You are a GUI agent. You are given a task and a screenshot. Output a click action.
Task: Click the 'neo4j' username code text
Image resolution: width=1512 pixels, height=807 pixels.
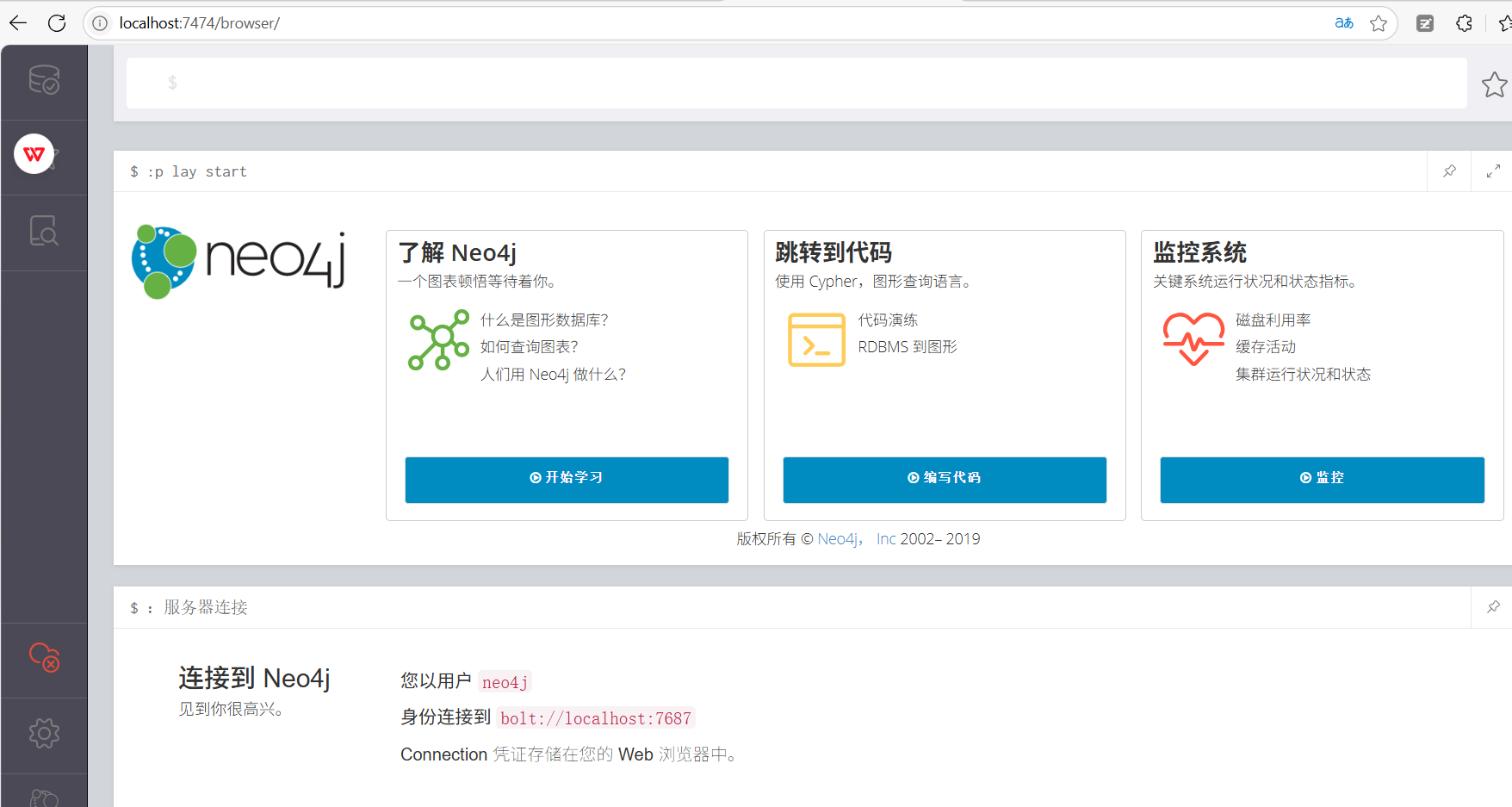[x=505, y=683]
